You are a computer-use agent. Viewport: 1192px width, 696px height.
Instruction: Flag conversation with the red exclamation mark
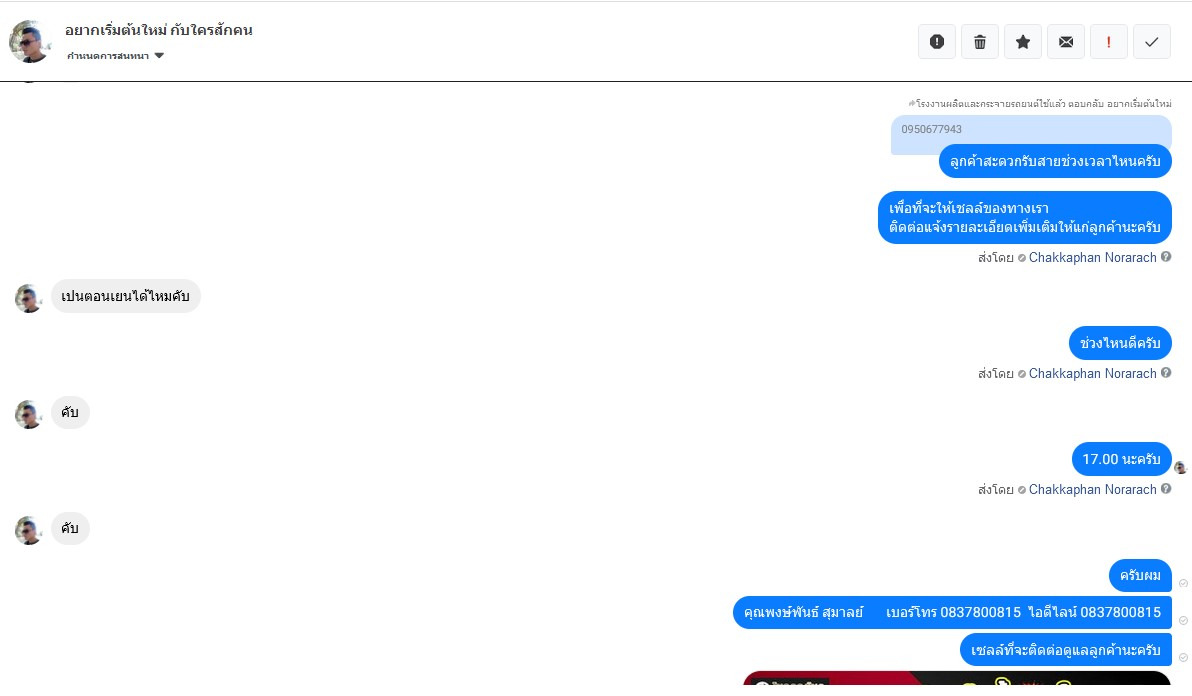click(1108, 42)
